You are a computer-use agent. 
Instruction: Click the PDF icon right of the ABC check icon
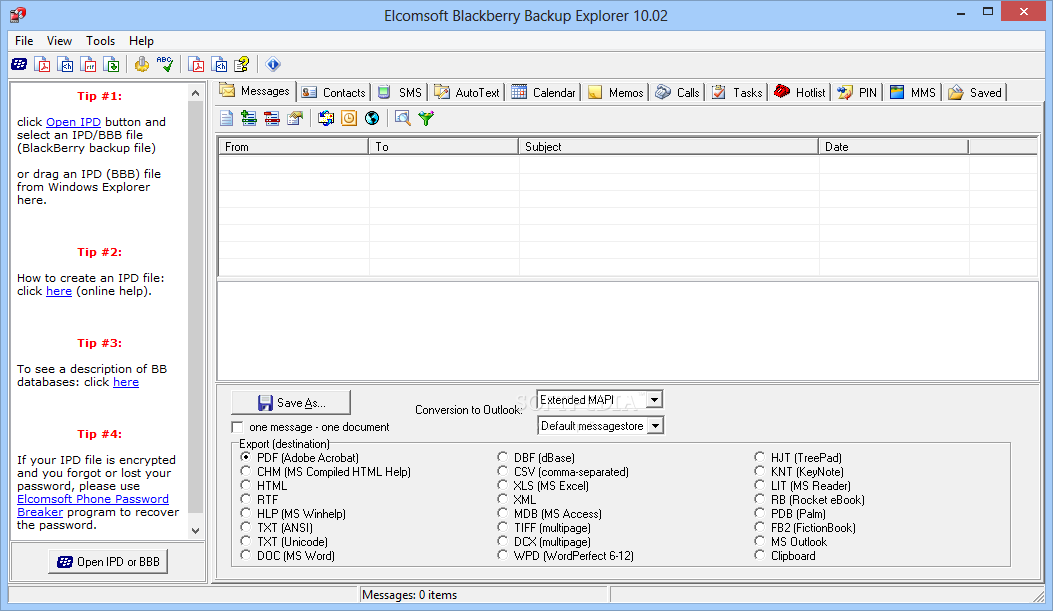(x=196, y=64)
